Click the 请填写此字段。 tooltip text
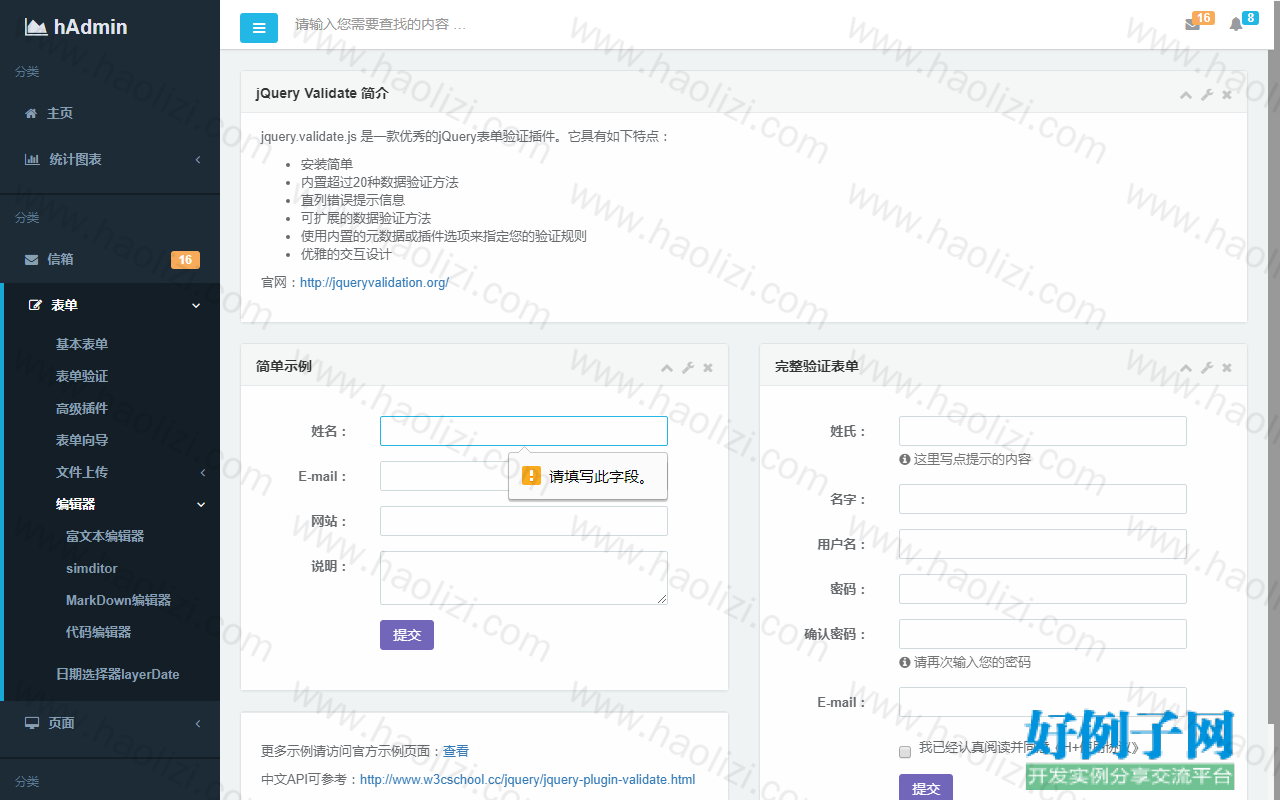Viewport: 1280px width, 800px height. 599,477
